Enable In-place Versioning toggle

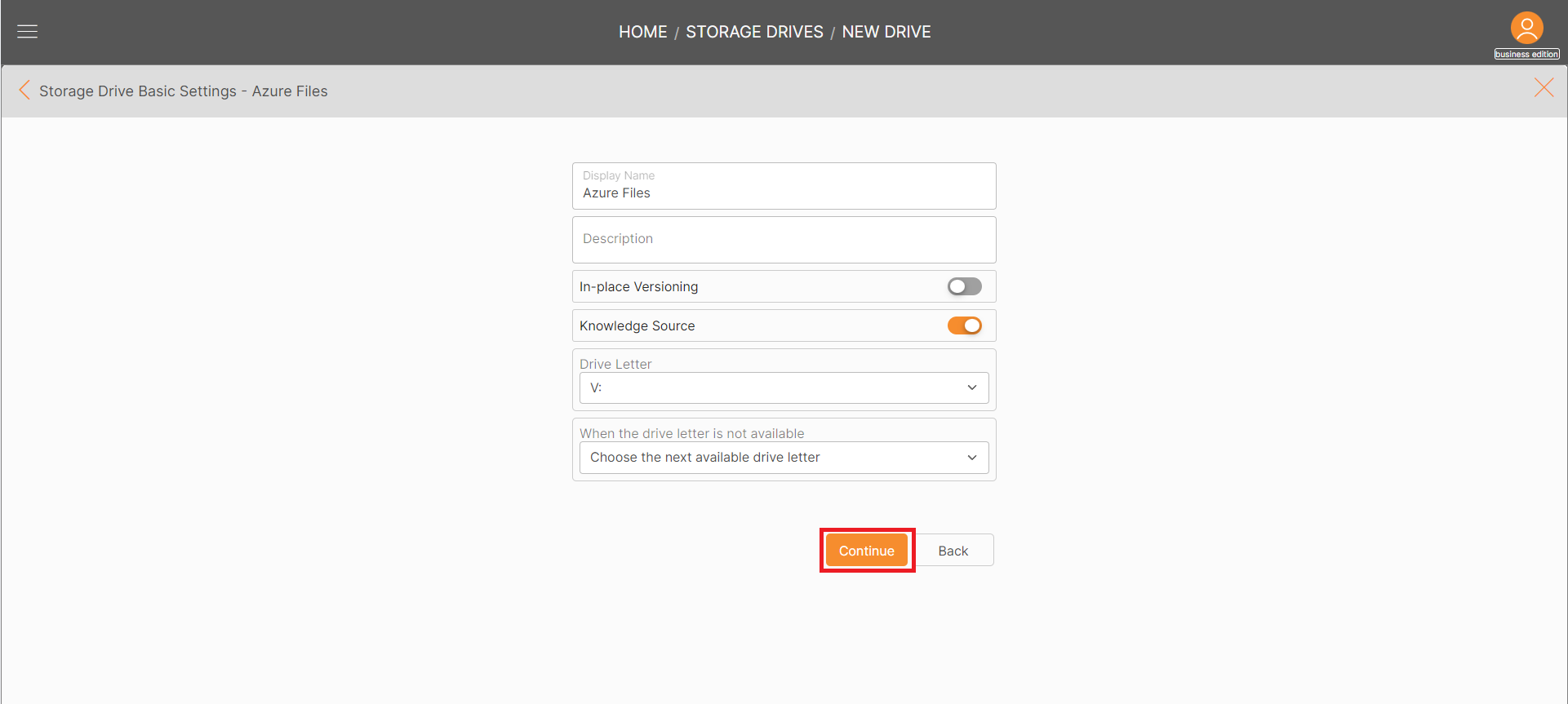click(x=964, y=286)
